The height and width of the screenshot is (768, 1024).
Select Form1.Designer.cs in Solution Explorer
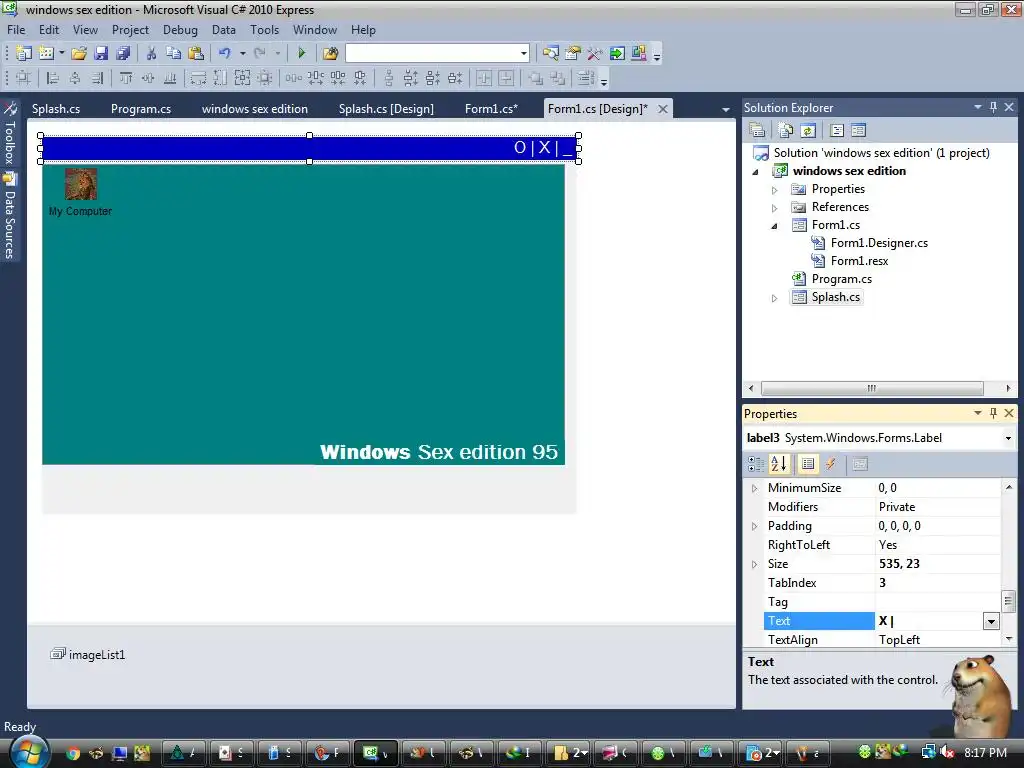click(879, 243)
